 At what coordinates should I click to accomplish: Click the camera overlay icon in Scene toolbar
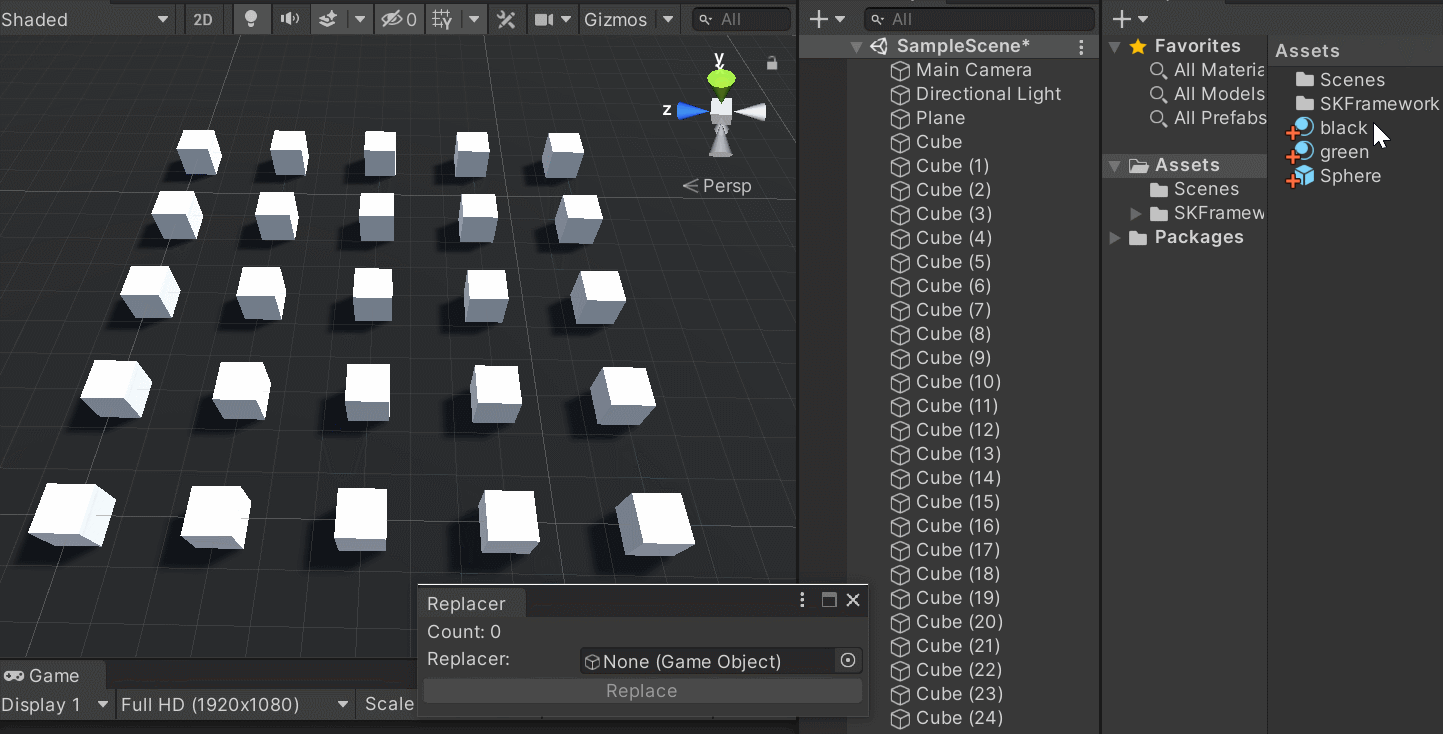coord(544,19)
